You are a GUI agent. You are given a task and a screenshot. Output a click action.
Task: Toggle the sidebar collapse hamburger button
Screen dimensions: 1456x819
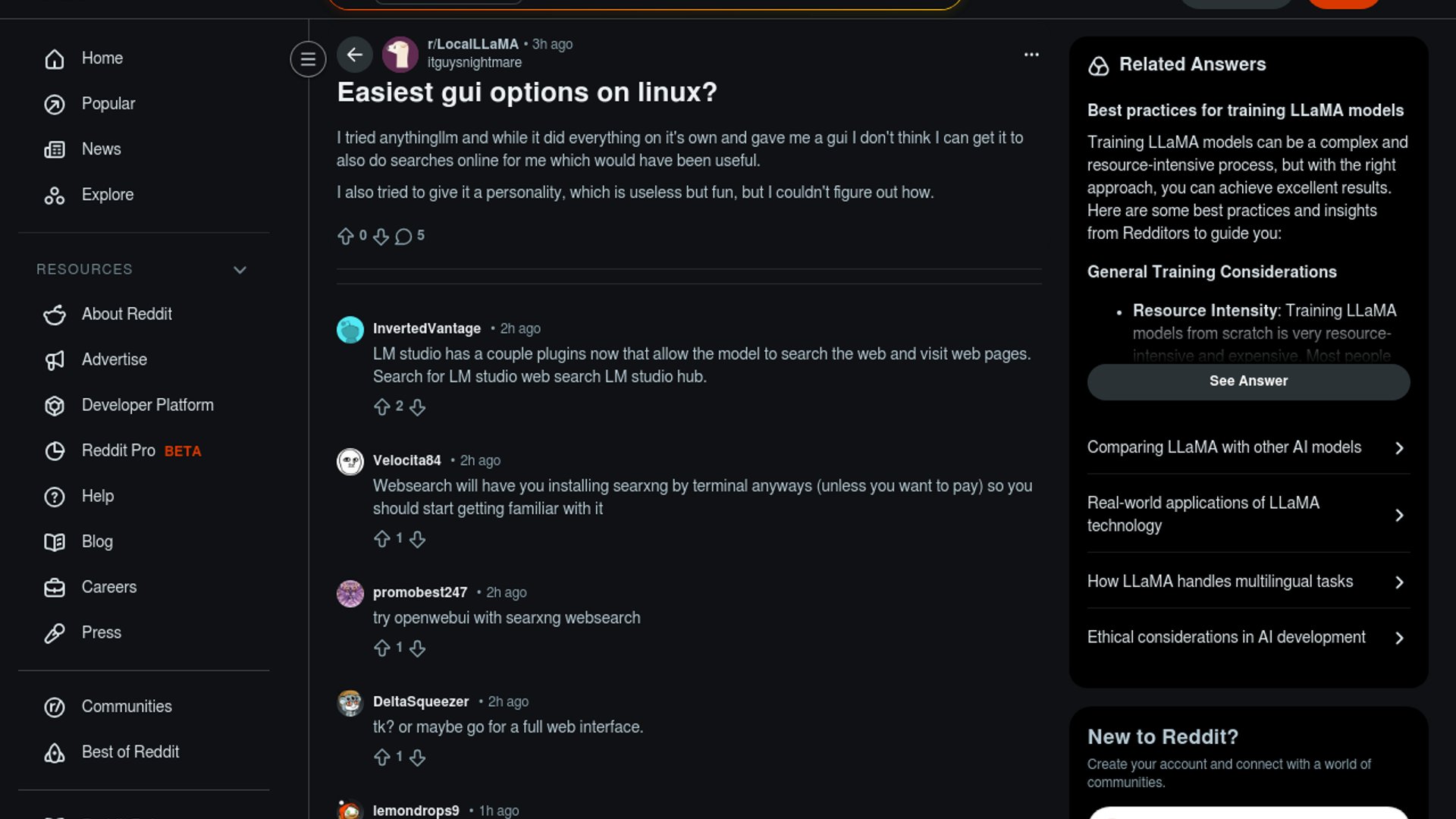point(308,59)
